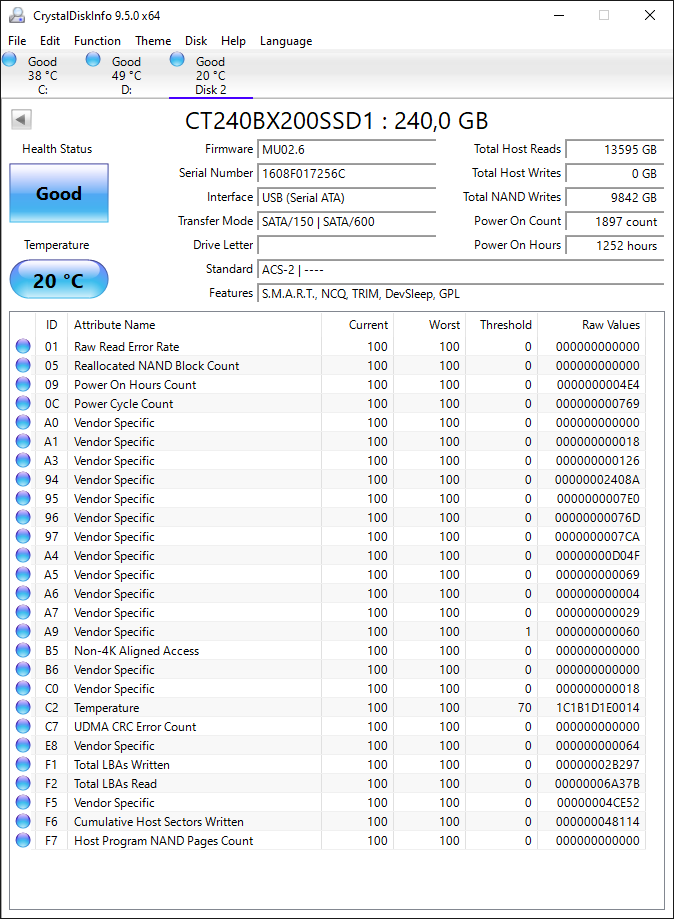Click raw value 1C1B1D1E0014
This screenshot has width=674, height=919.
point(597,707)
